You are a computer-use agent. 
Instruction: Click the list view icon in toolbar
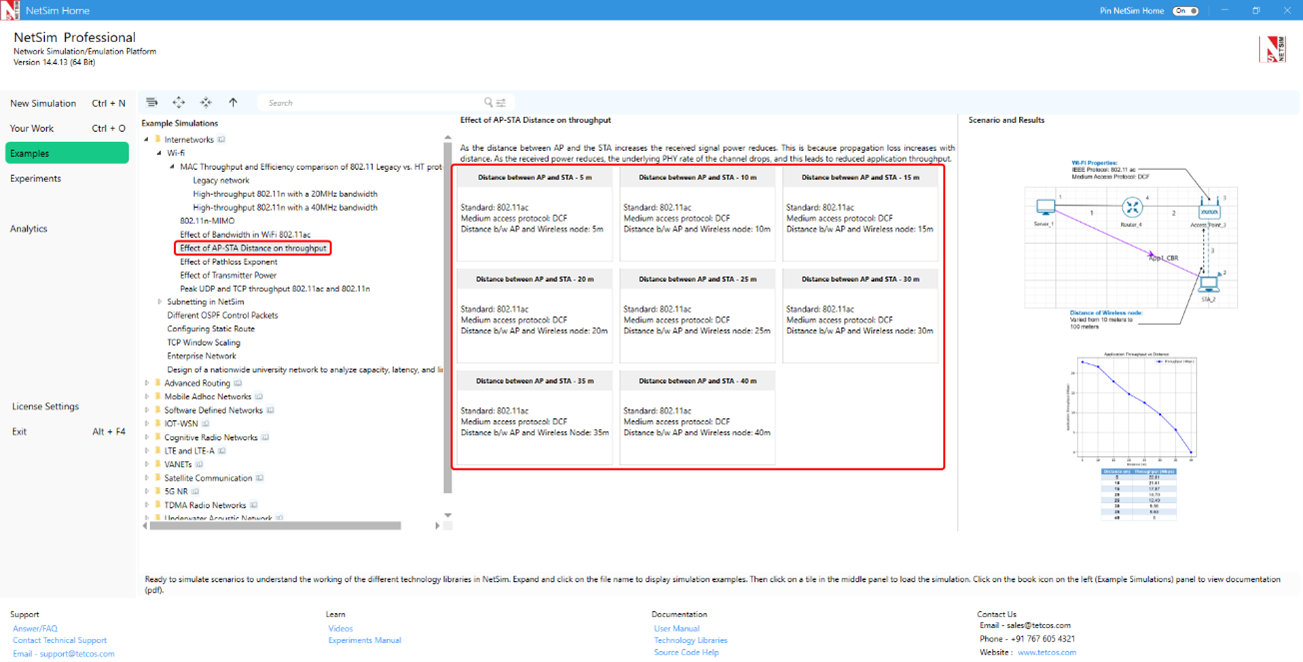(x=152, y=102)
